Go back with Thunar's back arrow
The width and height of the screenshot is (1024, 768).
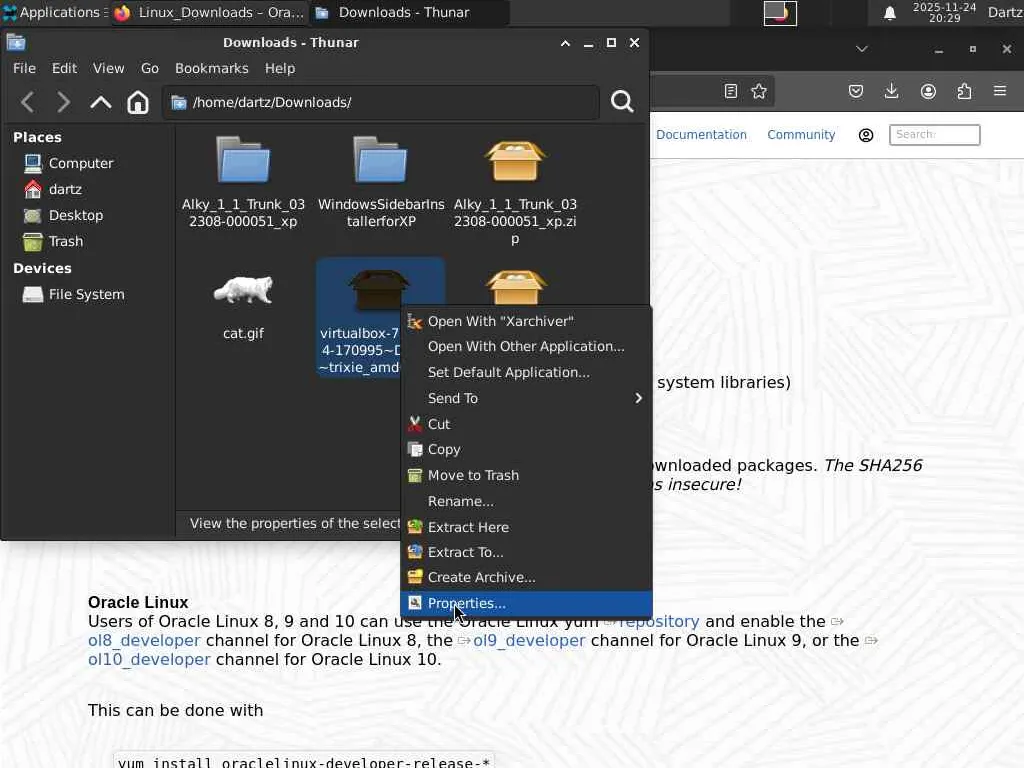27,103
